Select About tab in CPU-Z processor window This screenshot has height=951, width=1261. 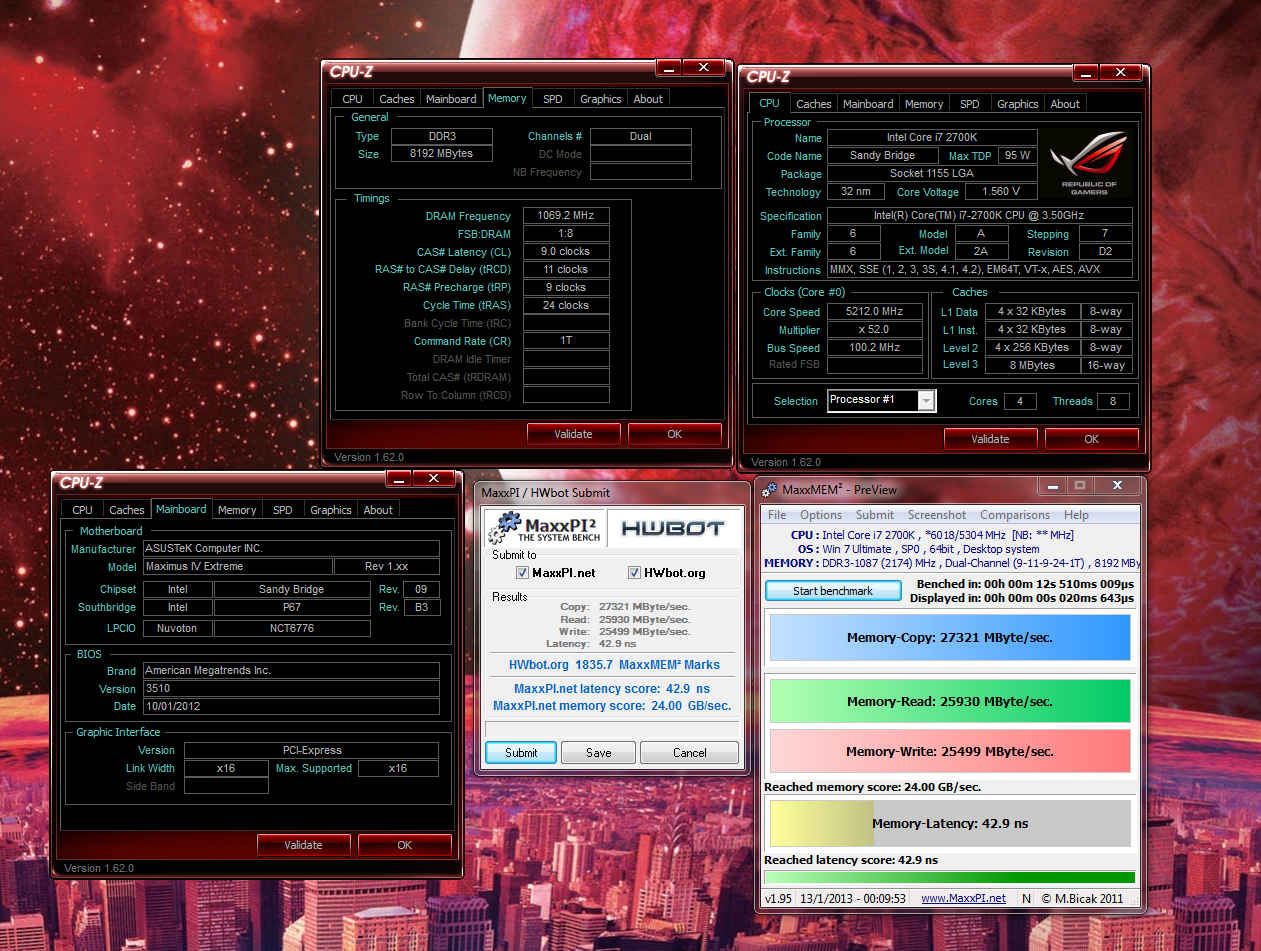(1065, 104)
